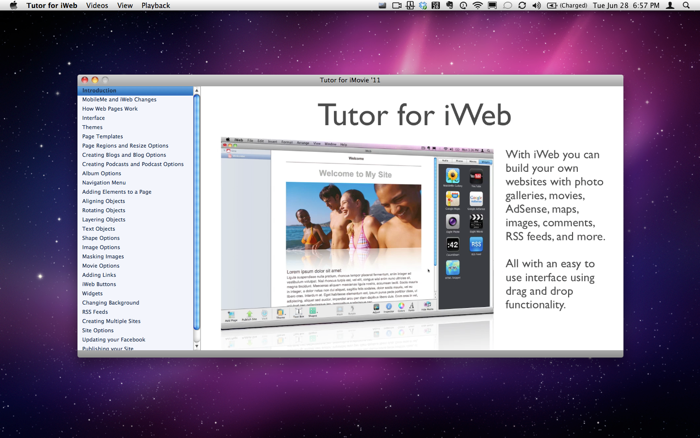Open the chat bubble menu bar icon
700x438 pixels.
point(507,5)
